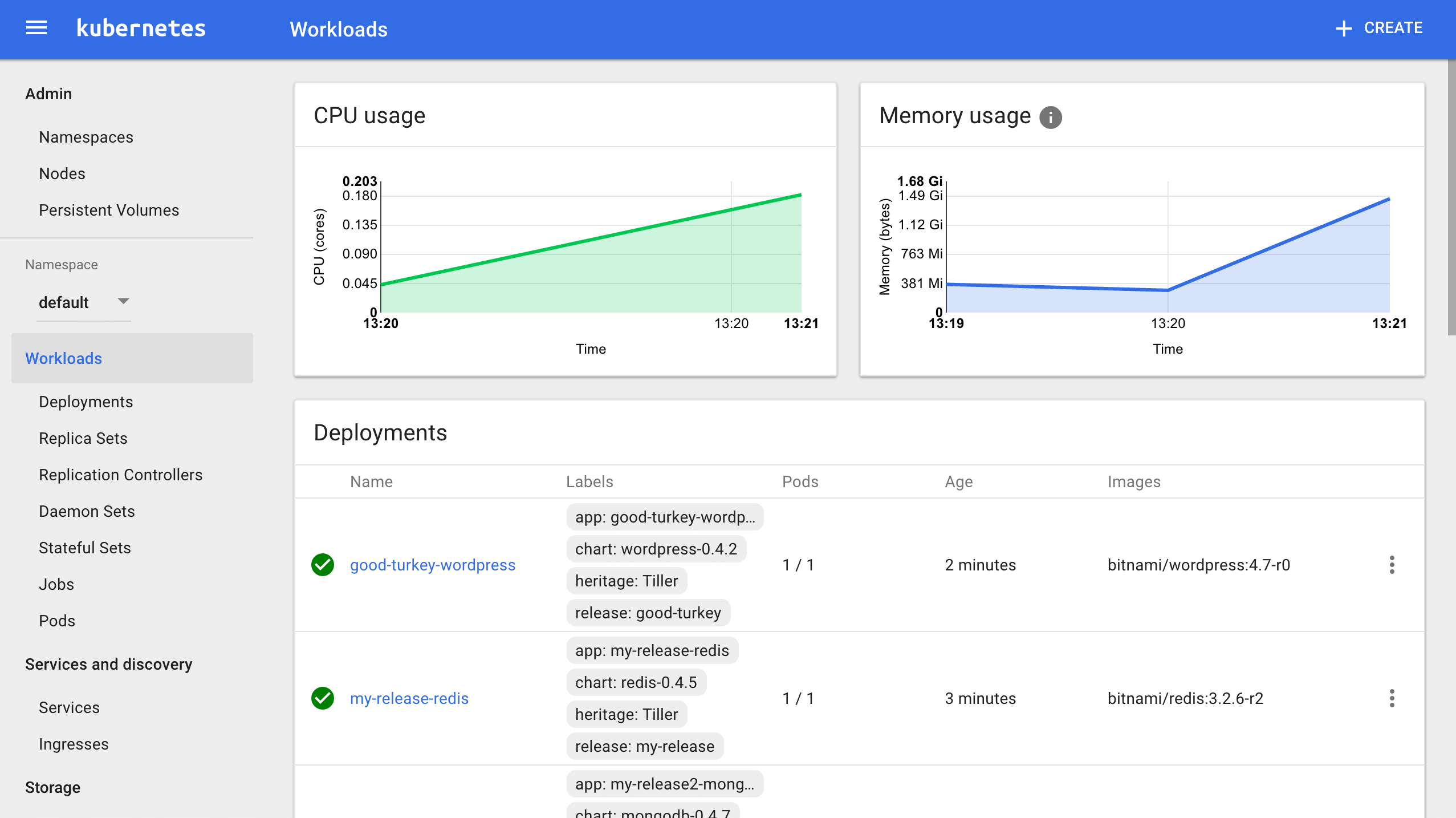Open the Pods sidebar section
Image resolution: width=1456 pixels, height=818 pixels.
click(57, 621)
